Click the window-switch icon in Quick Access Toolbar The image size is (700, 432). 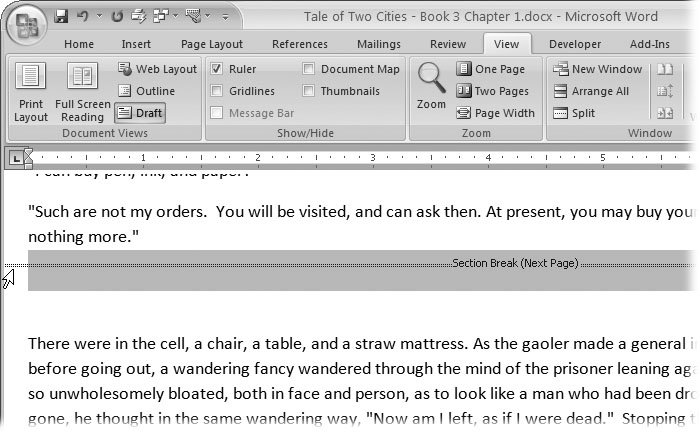(160, 17)
